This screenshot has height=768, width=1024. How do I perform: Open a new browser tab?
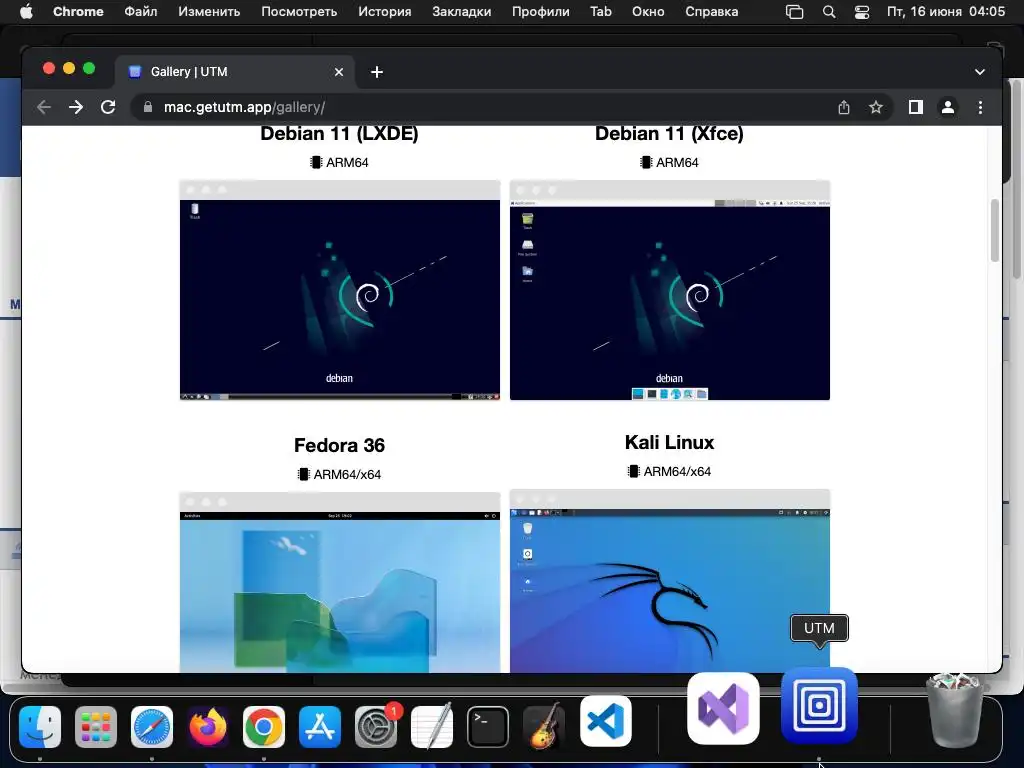coord(377,72)
